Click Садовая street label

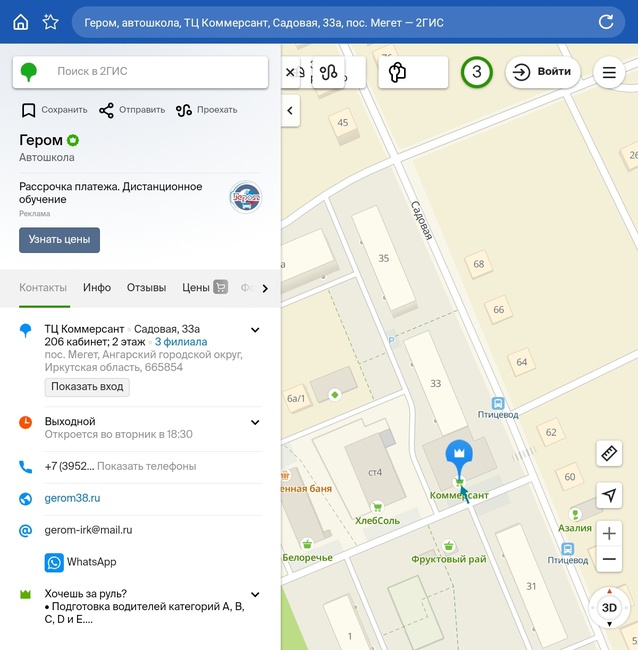(422, 220)
